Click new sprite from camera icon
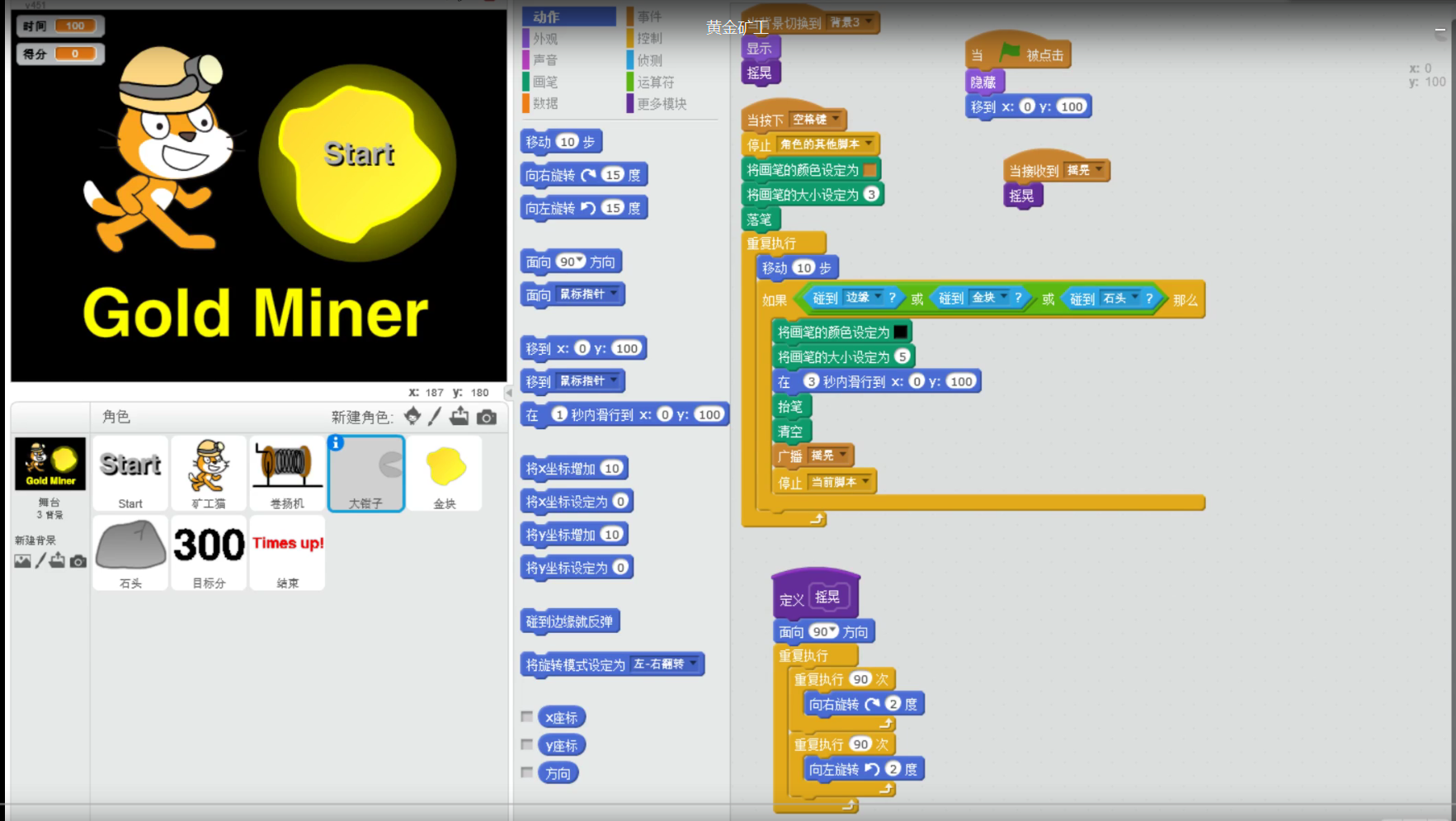 (487, 418)
